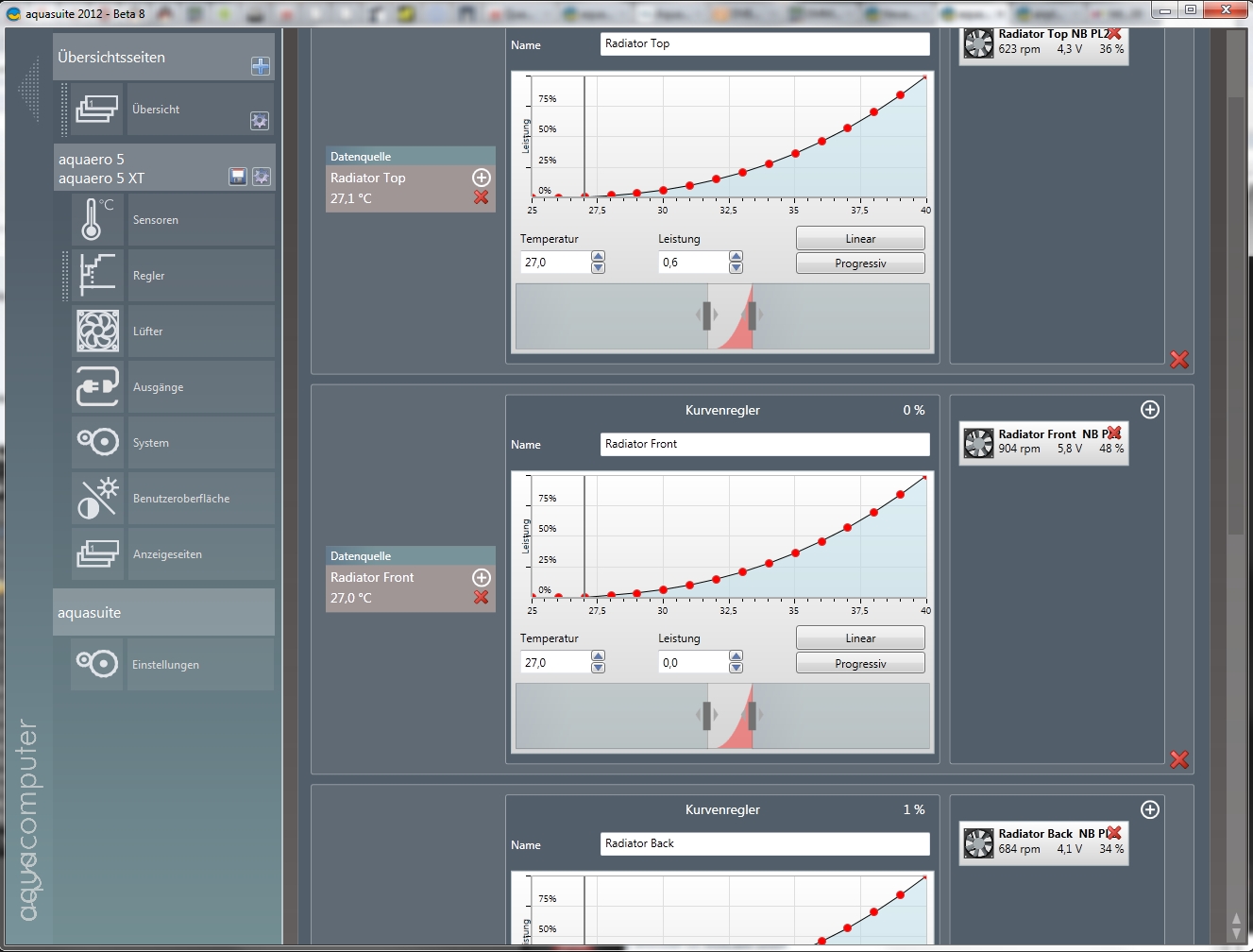Open the System gears icon

97,442
